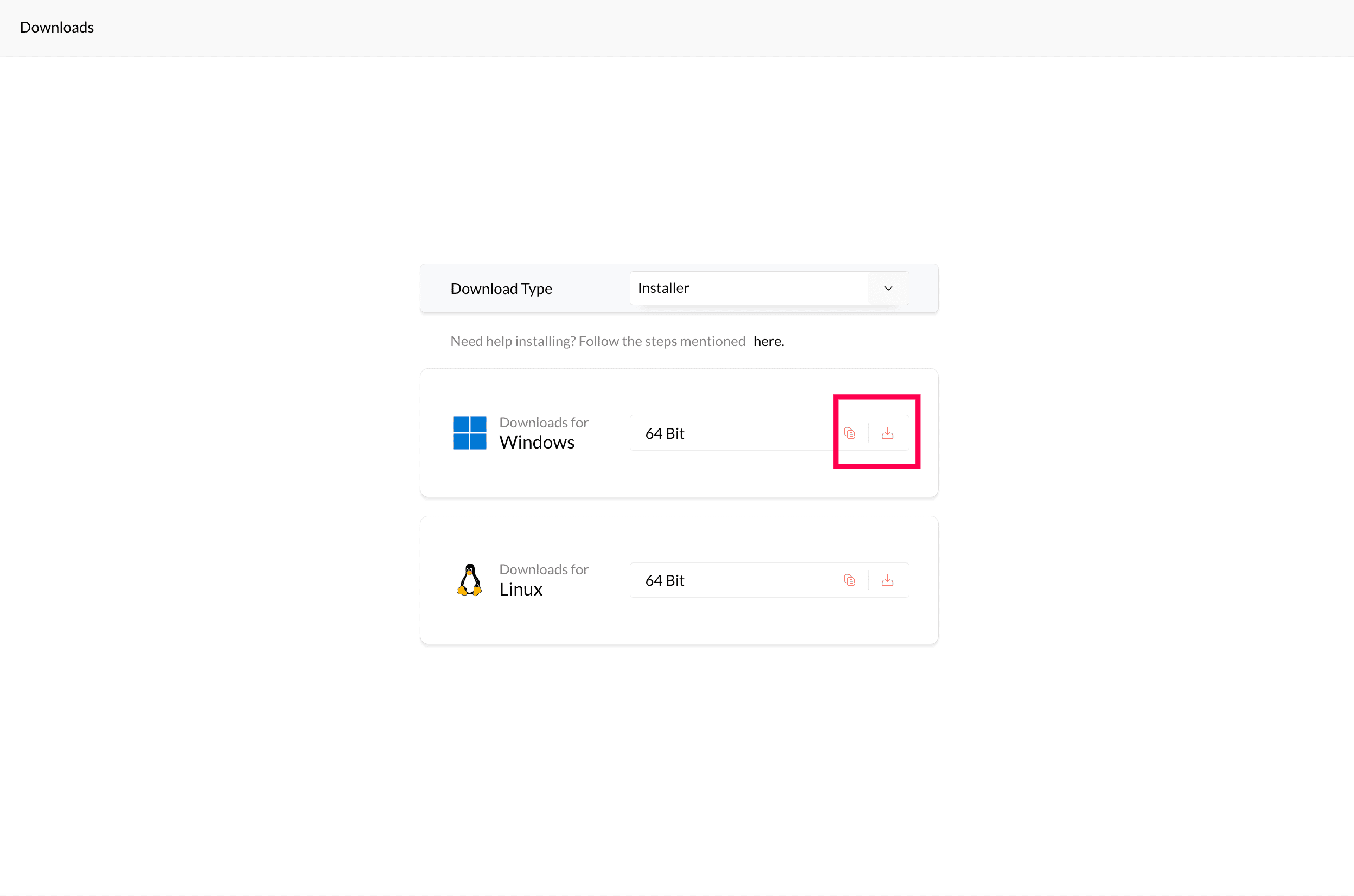This screenshot has width=1354, height=896.
Task: Click the Linux heading in the card
Action: [520, 589]
